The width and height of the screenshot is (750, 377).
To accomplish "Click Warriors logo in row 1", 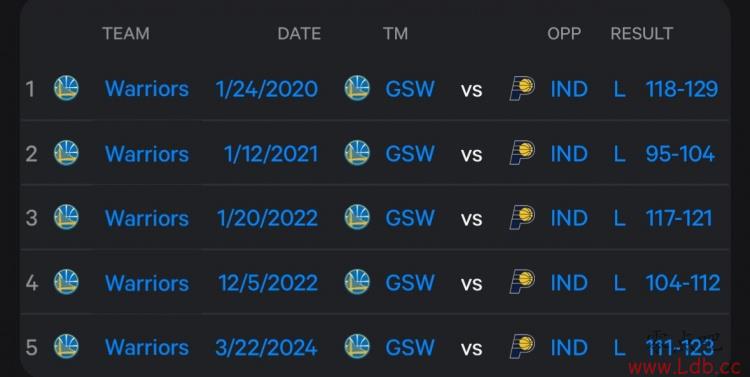I will (66, 88).
